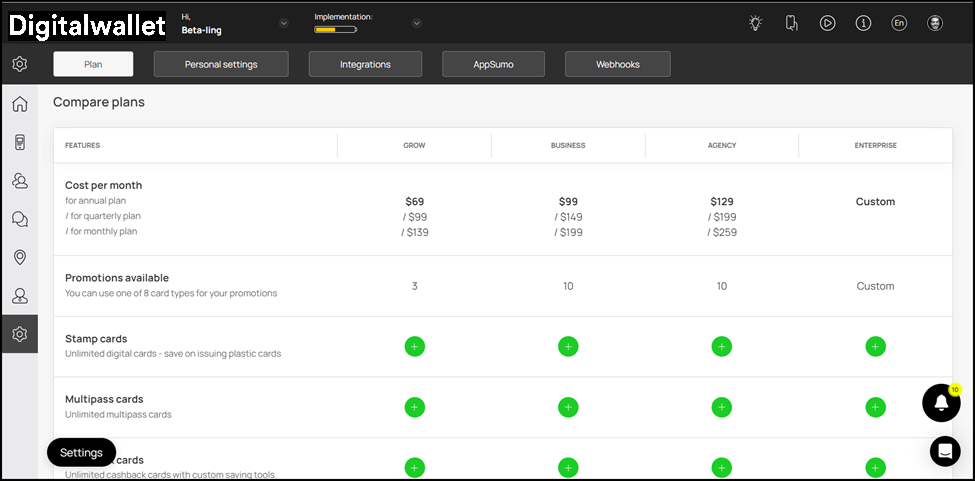Open the Home page from sidebar
The image size is (975, 481).
(19, 104)
